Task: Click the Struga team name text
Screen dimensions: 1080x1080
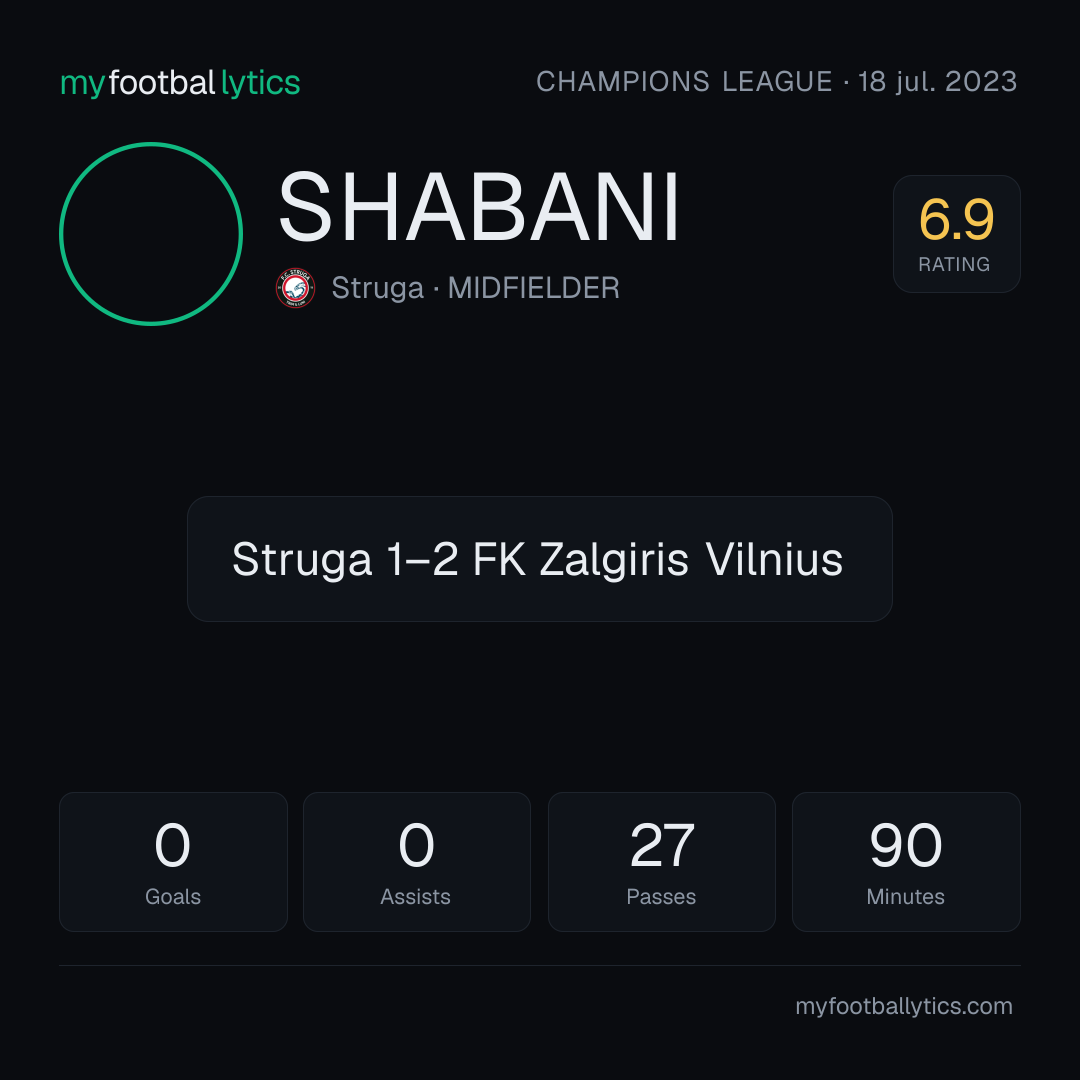Action: [377, 288]
